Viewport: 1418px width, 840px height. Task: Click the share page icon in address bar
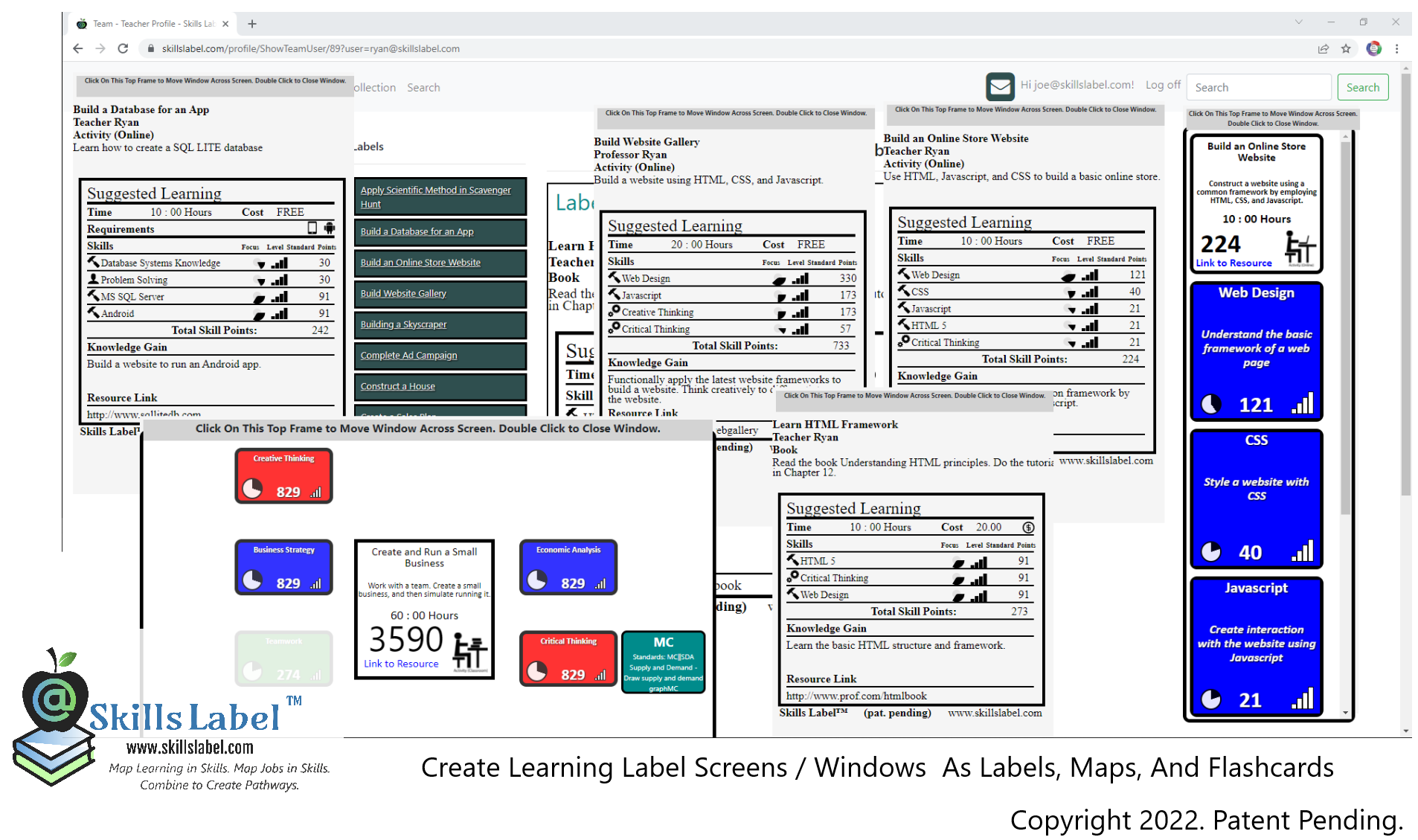click(1324, 48)
